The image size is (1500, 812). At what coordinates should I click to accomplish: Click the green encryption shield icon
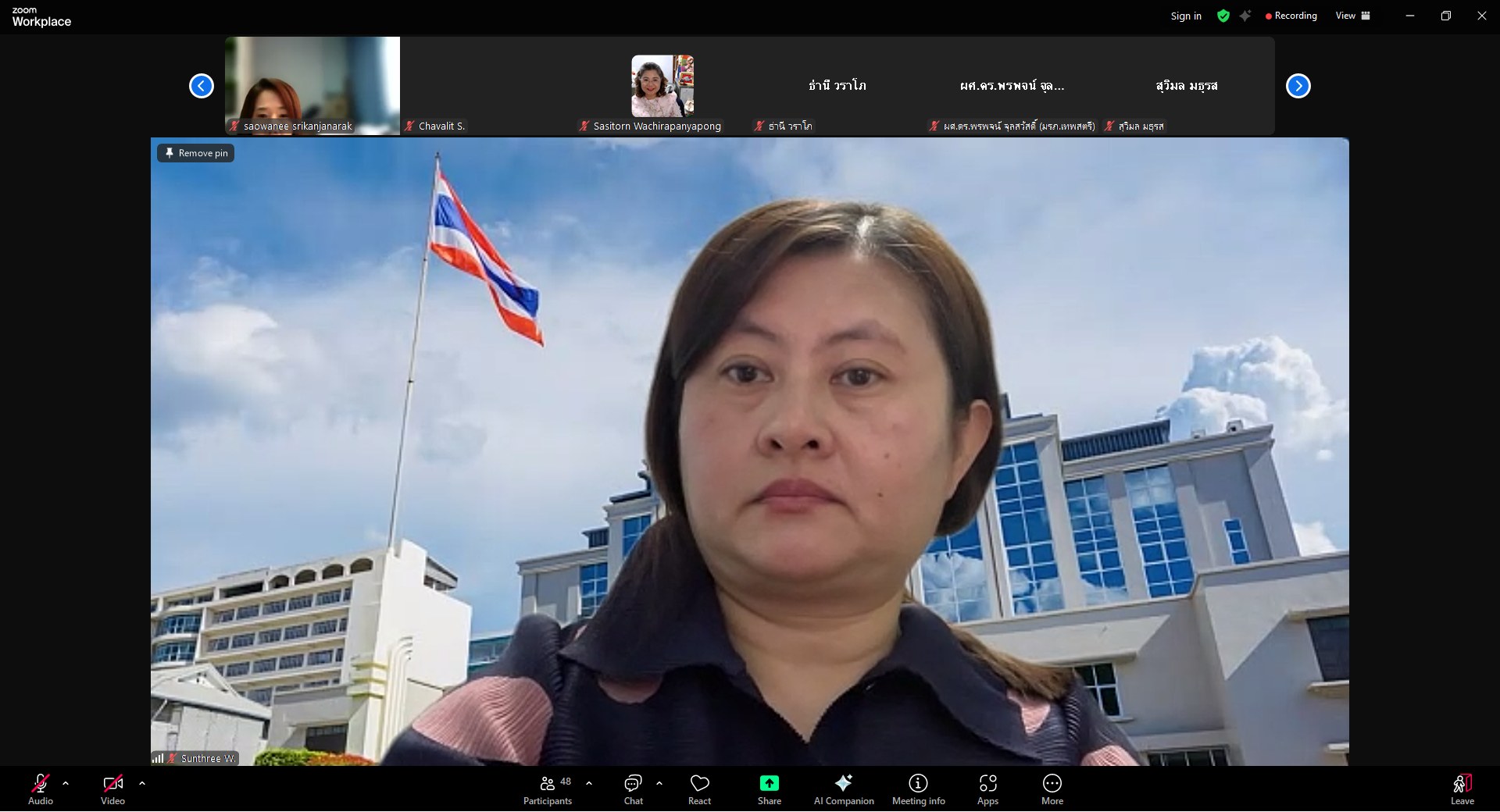[1223, 16]
